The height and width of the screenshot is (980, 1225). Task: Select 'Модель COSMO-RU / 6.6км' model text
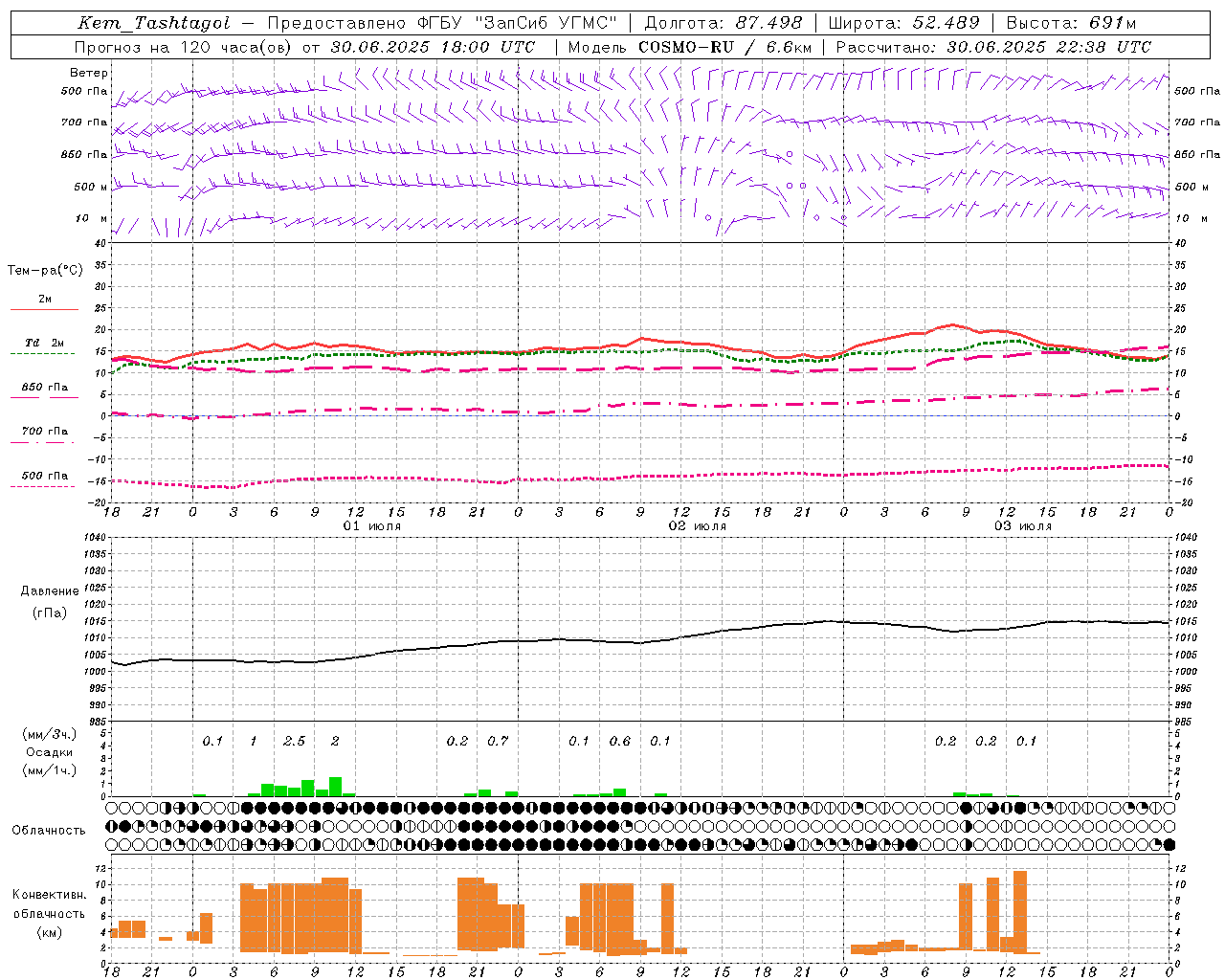click(690, 47)
